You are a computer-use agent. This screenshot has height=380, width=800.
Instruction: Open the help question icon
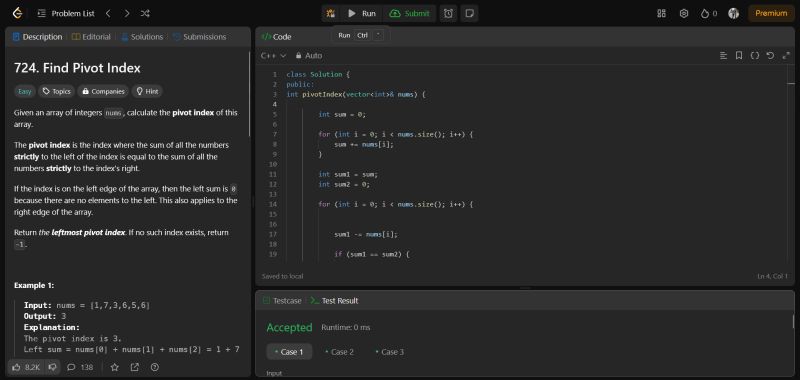155,367
